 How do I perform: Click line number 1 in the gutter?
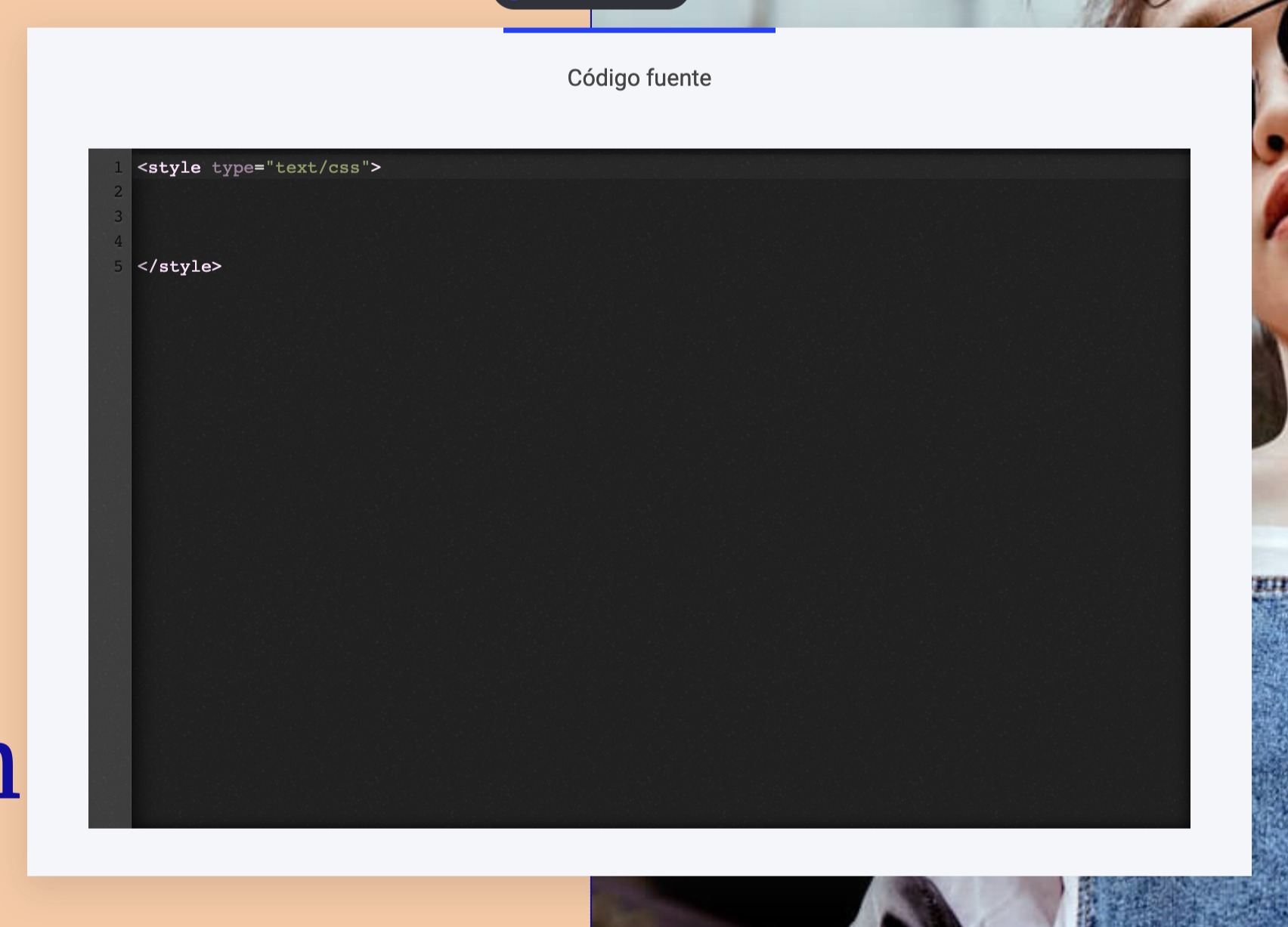(118, 168)
